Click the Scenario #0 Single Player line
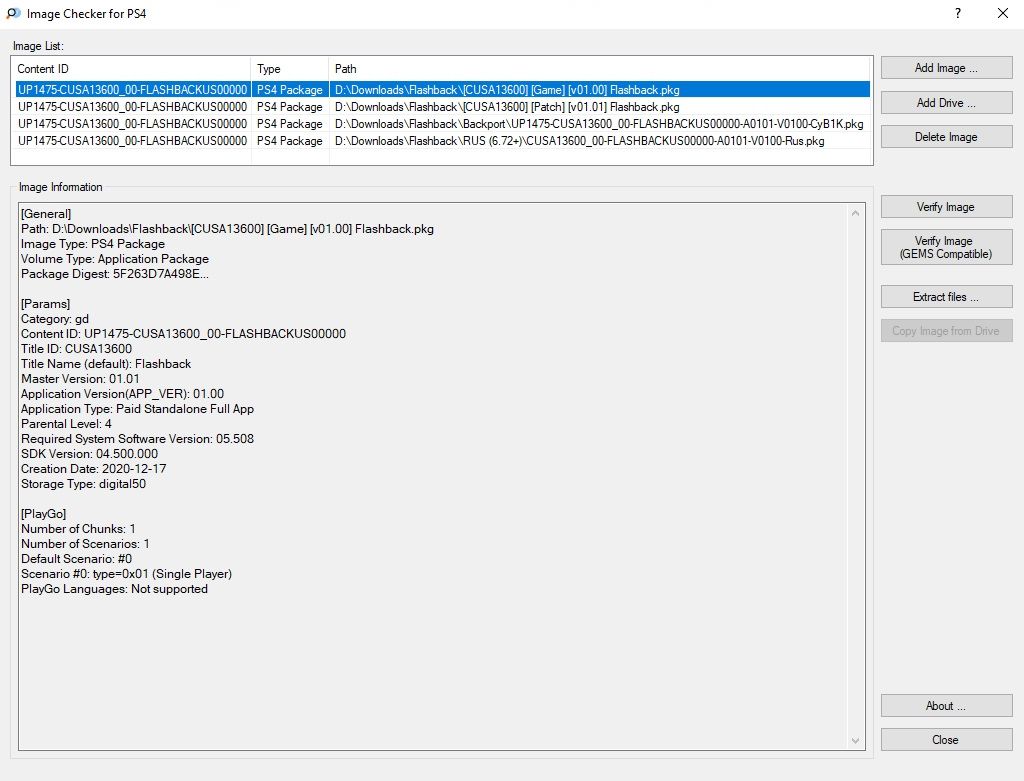 click(126, 573)
